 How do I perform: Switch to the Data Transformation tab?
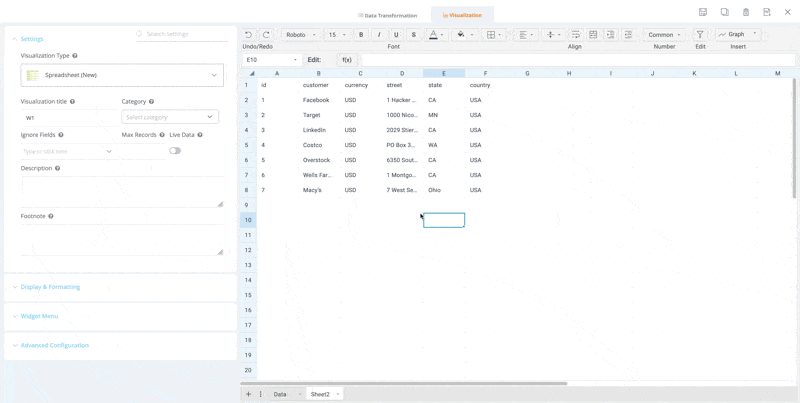[388, 15]
